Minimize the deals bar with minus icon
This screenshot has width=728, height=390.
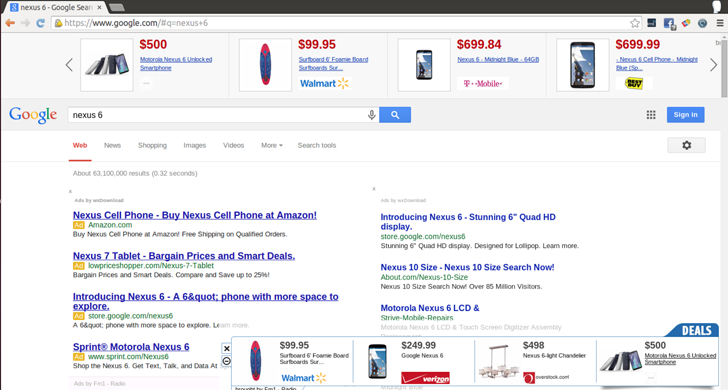[227, 361]
